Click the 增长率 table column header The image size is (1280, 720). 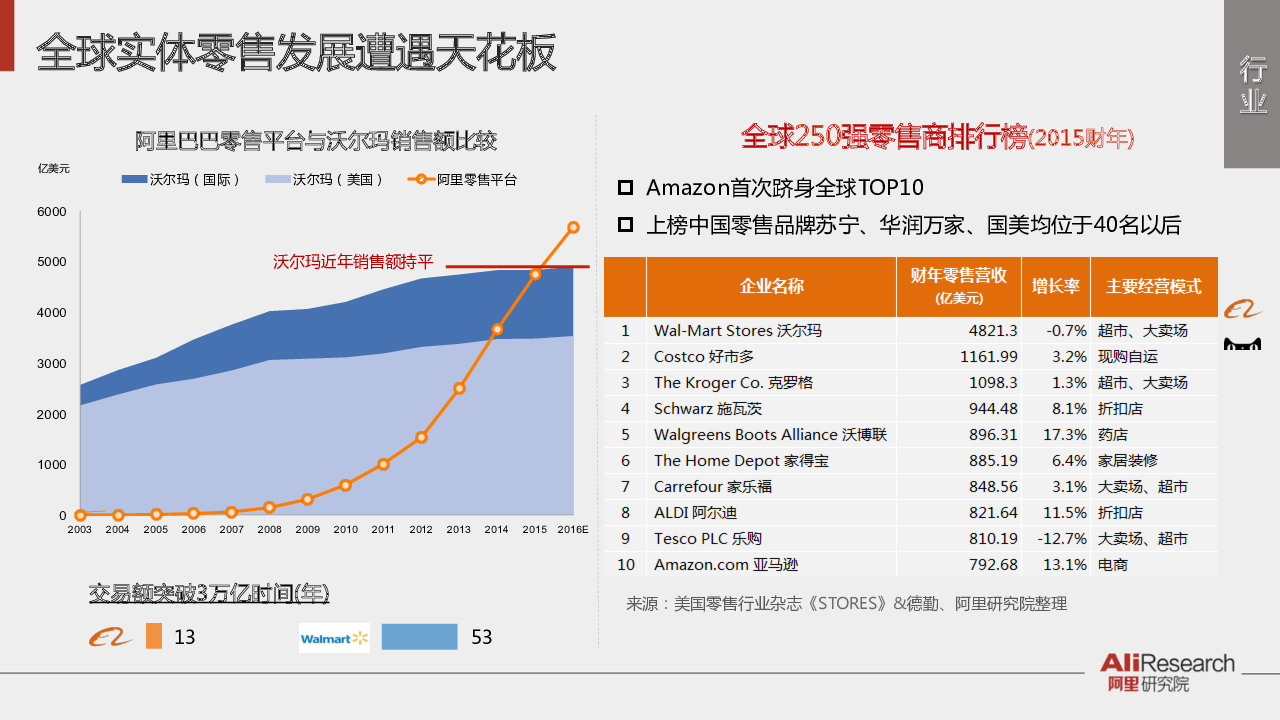[1056, 287]
